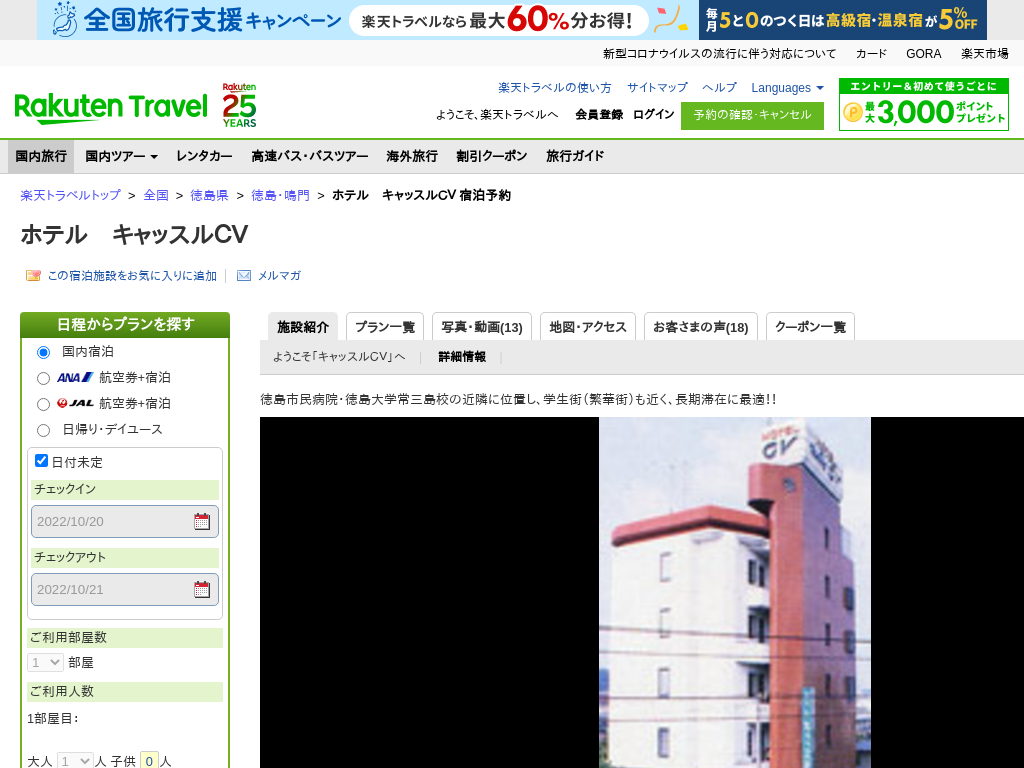Click the 全国旅行支援キャンペーン banner
Viewport: 1024px width, 768px height.
(368, 20)
